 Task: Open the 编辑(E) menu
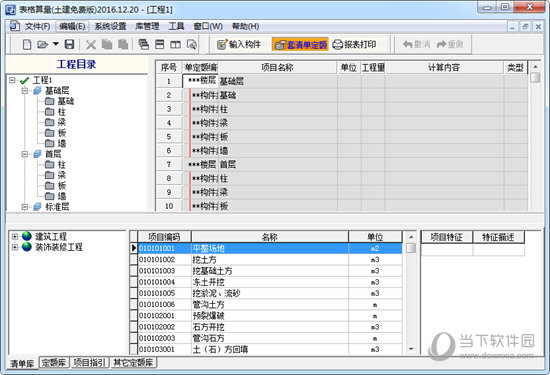(72, 26)
